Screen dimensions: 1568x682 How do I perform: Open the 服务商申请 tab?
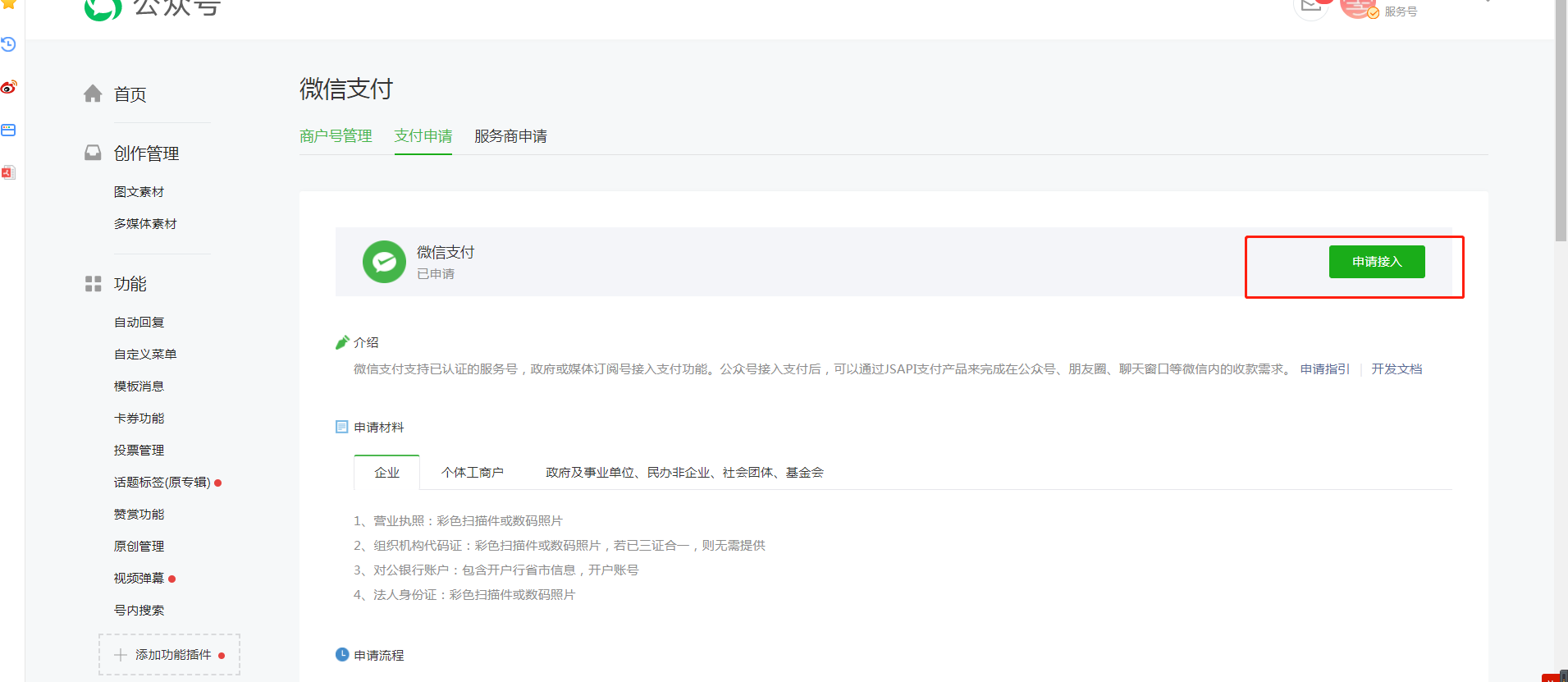(x=510, y=136)
